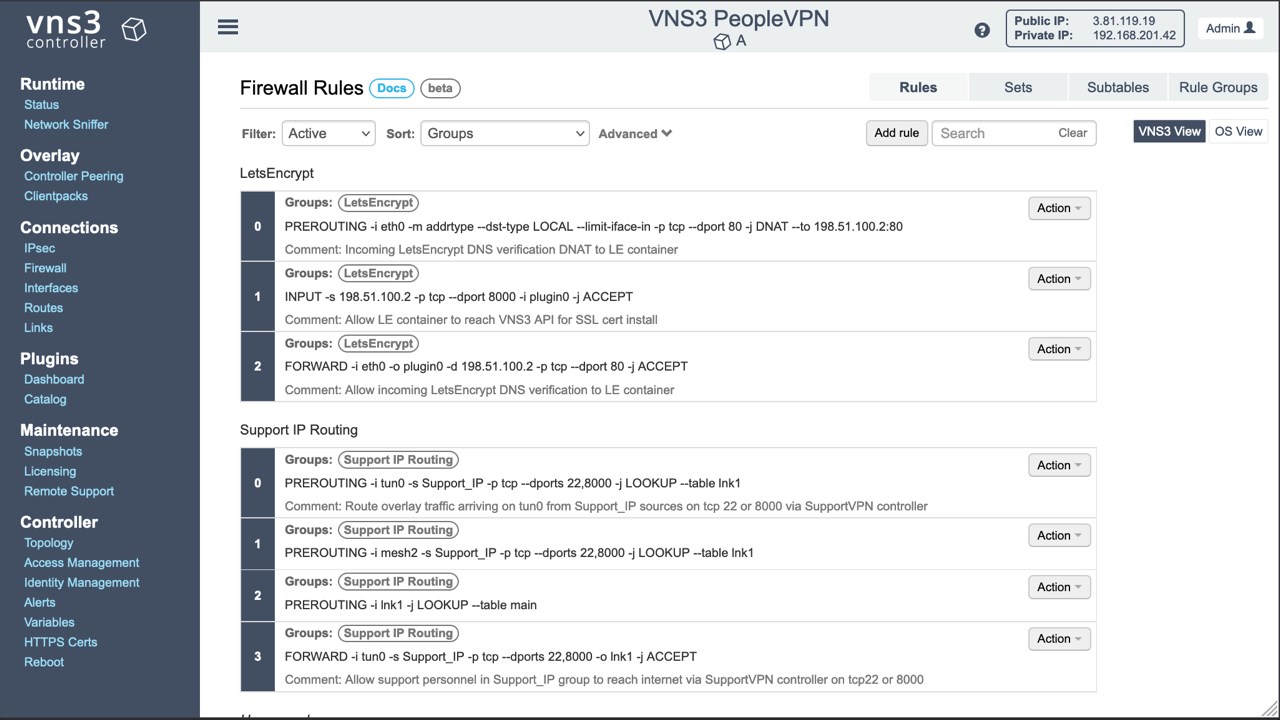Open Licensing page
Viewport: 1280px width, 720px height.
50,471
